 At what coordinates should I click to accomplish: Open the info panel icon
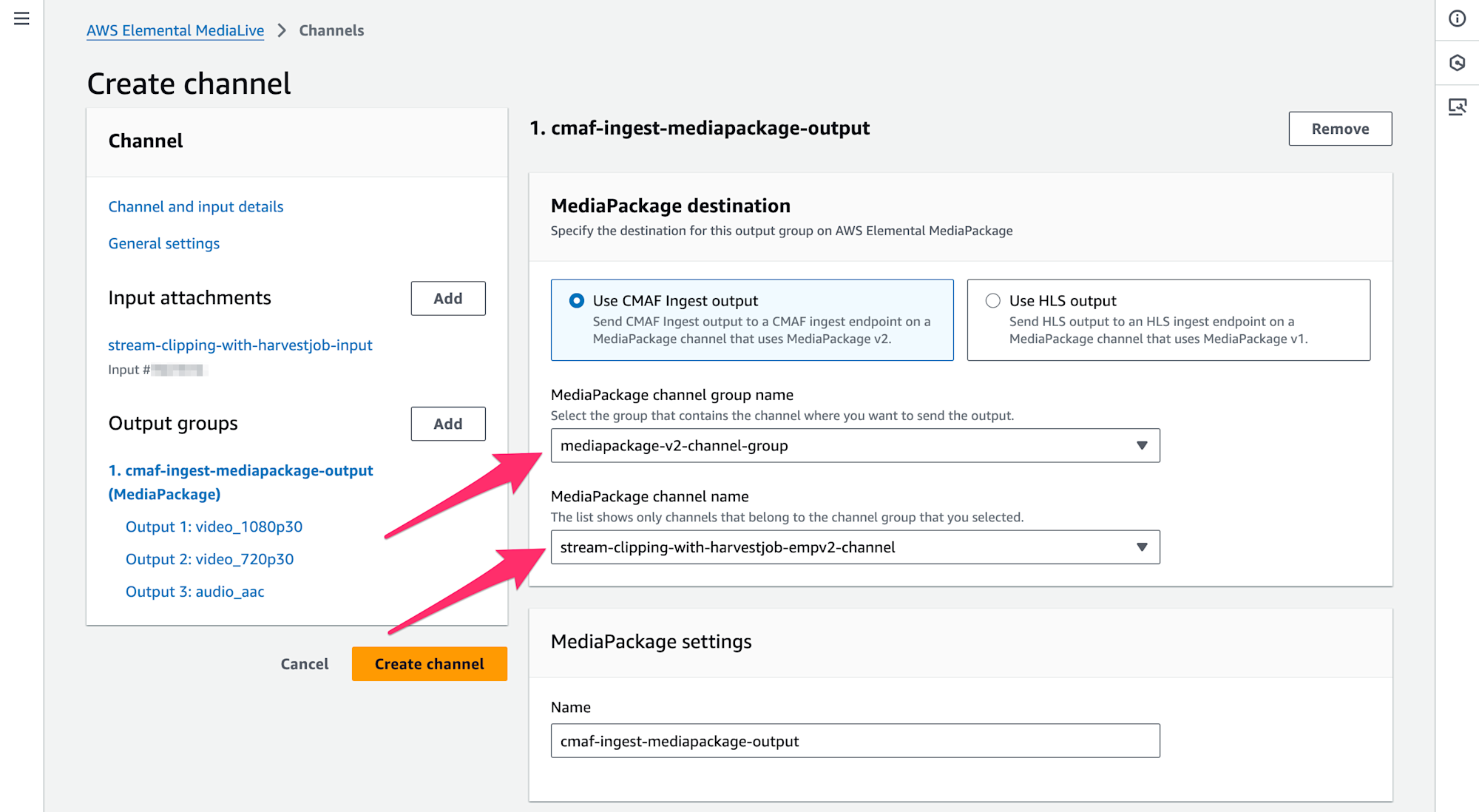click(1457, 18)
